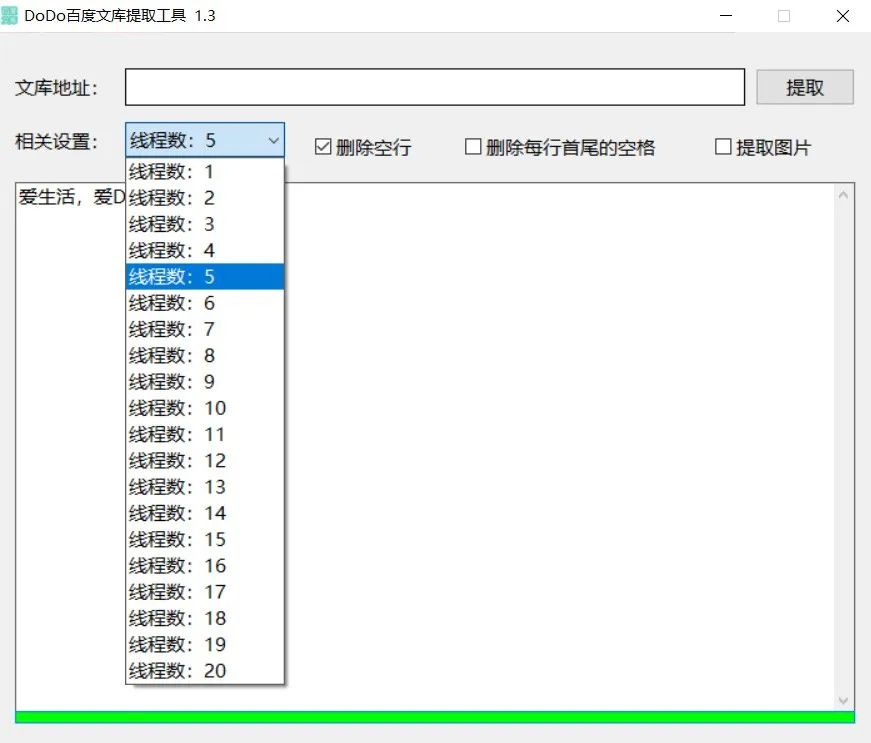Click the text area scroll up arrow
Screen dimensions: 871x743
coord(843,195)
